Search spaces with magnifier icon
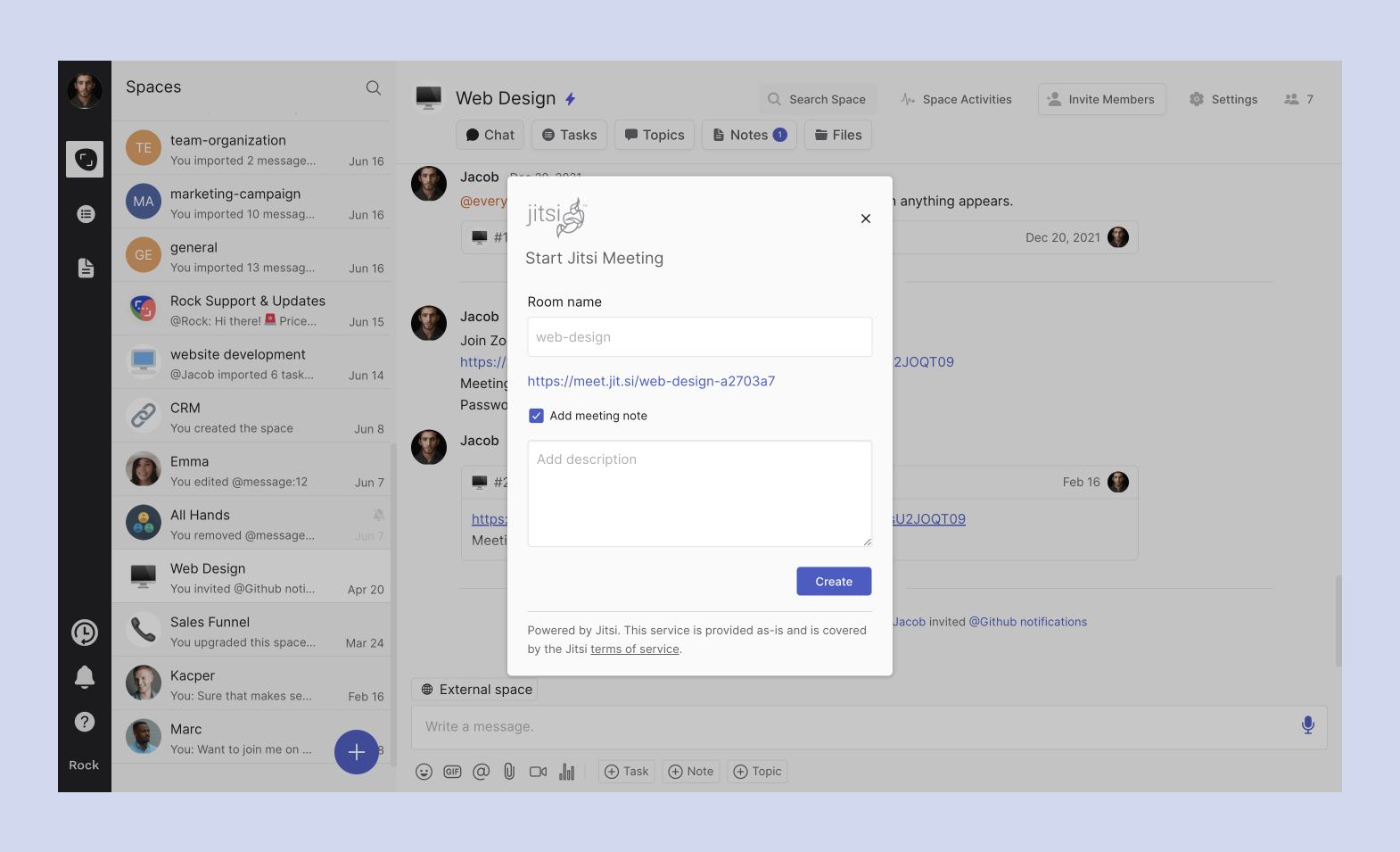This screenshot has width=1400, height=852. click(374, 87)
